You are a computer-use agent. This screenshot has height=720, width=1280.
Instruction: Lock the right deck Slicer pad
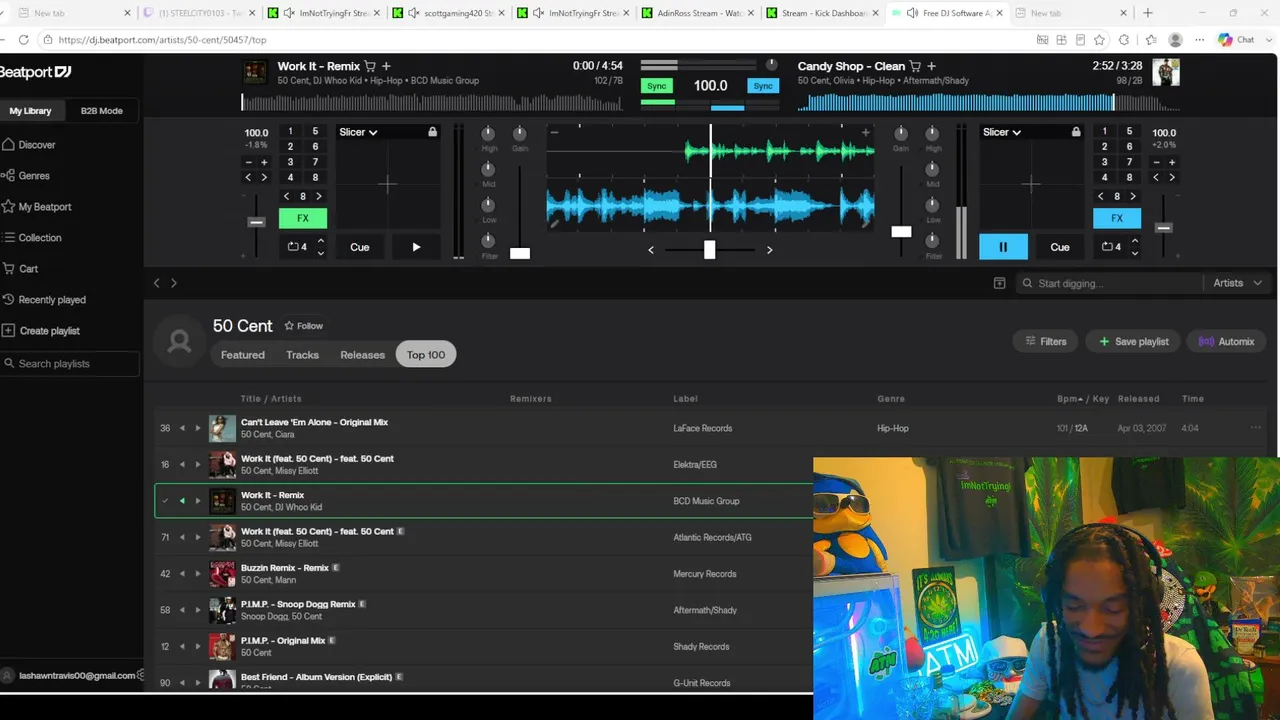click(1076, 132)
